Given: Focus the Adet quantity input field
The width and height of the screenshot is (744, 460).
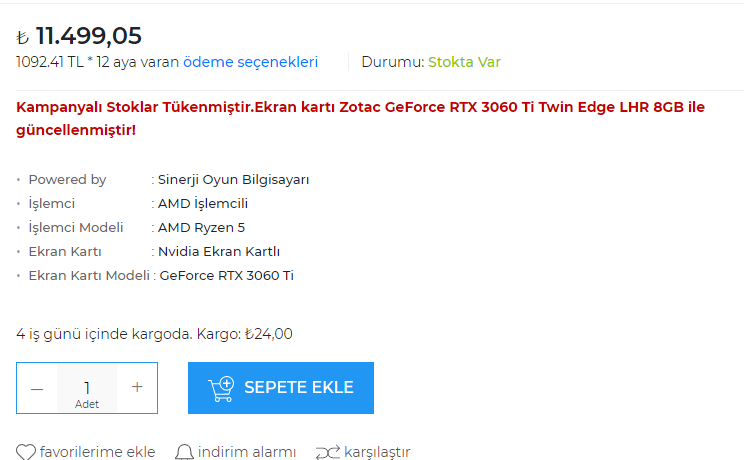Looking at the screenshot, I should pos(87,388).
